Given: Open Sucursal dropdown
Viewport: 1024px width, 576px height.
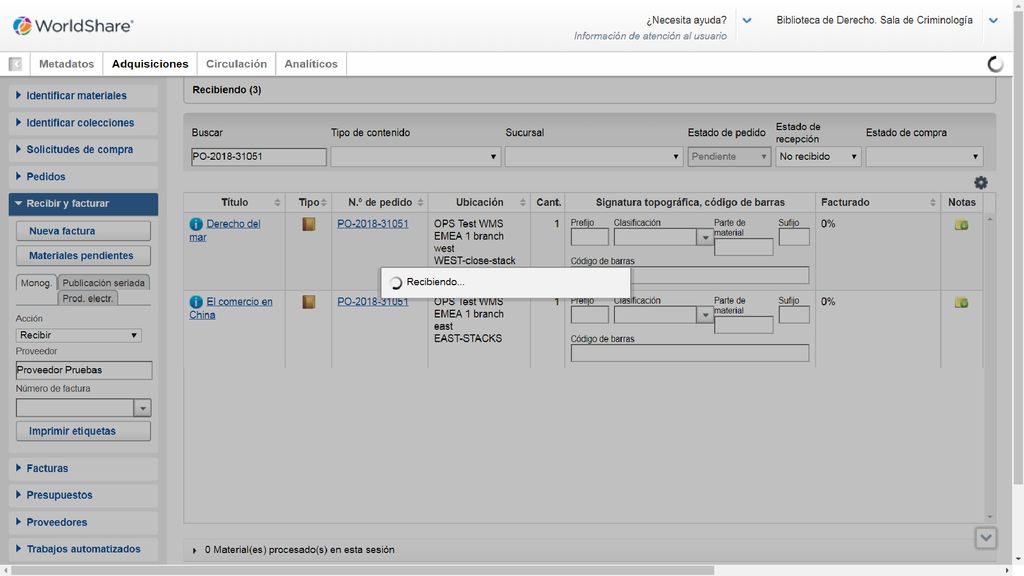Looking at the screenshot, I should pyautogui.click(x=594, y=157).
